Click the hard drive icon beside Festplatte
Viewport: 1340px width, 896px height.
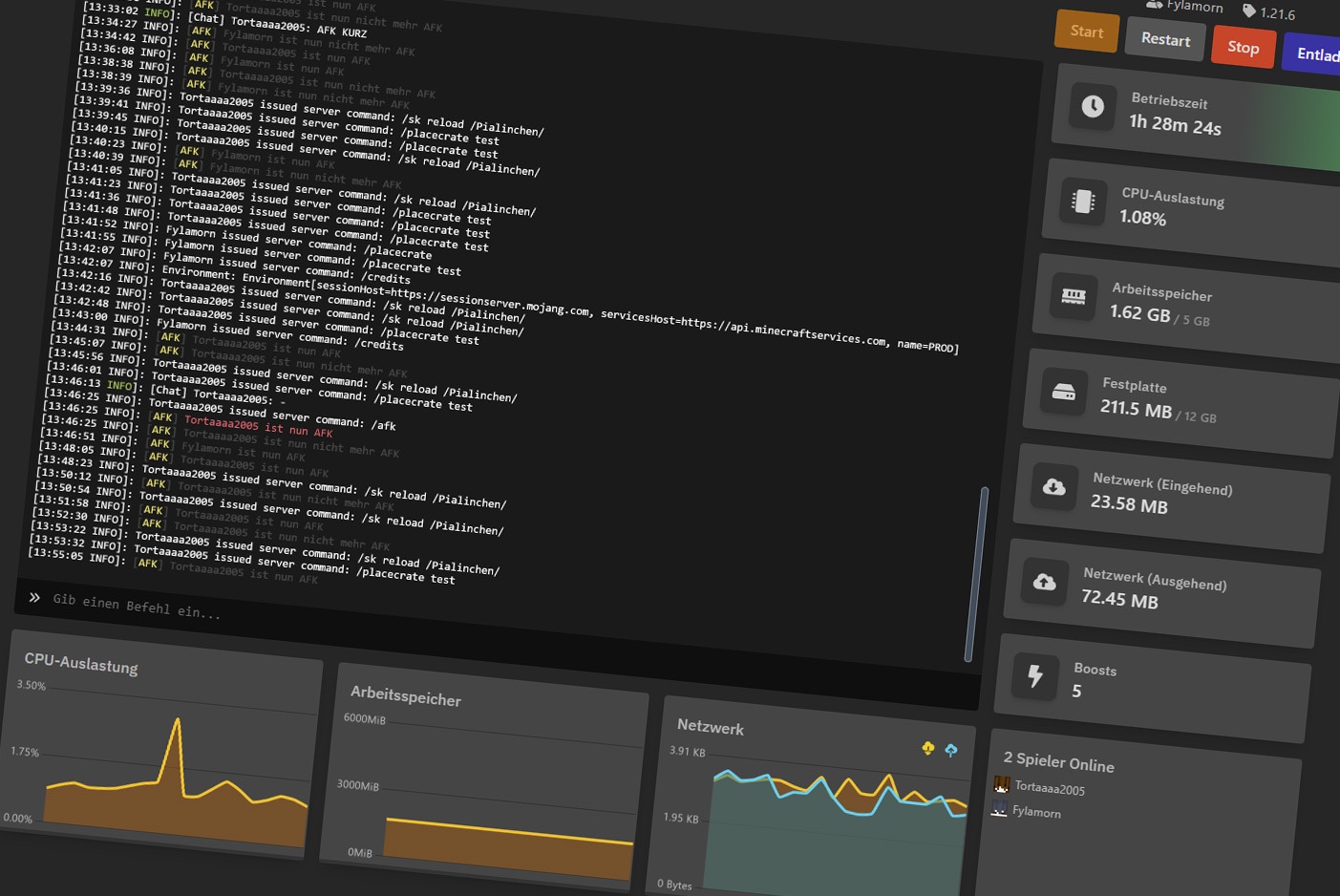coord(1062,392)
